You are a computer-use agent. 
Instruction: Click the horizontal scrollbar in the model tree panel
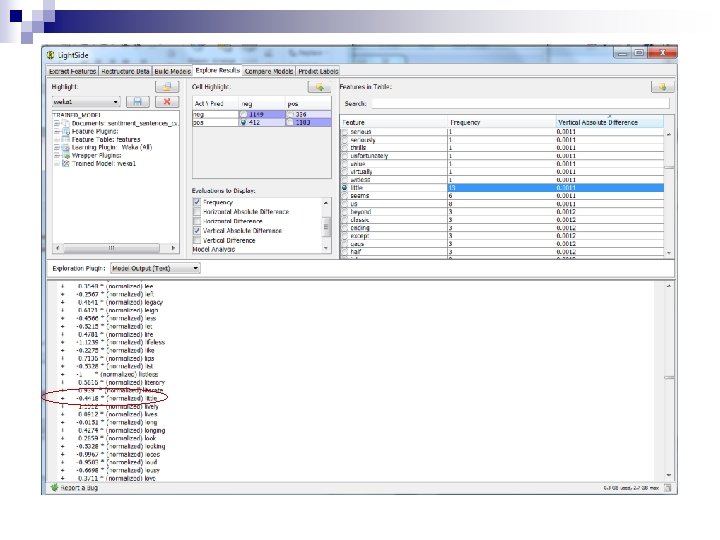click(x=111, y=248)
